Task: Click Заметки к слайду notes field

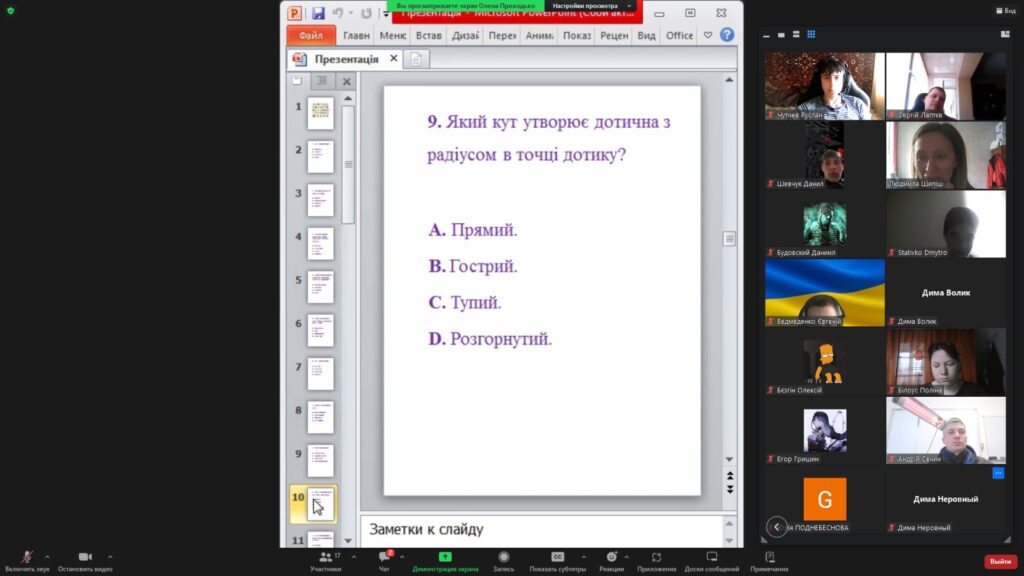Action: [x=542, y=530]
